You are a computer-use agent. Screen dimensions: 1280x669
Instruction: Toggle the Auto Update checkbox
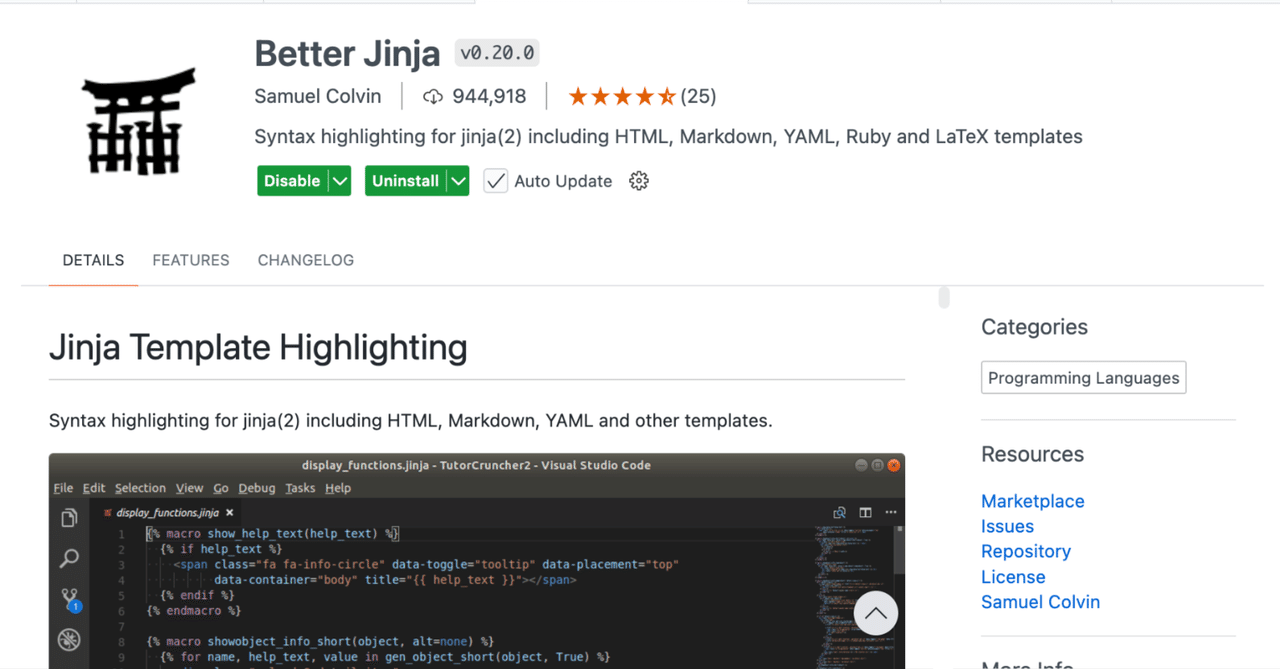coord(495,181)
